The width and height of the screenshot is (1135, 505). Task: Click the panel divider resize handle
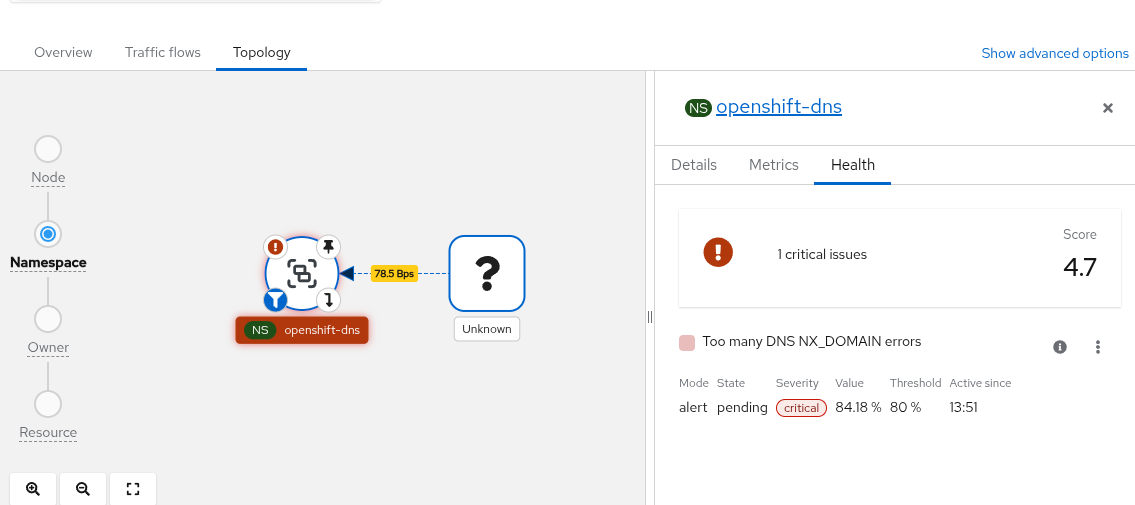[x=650, y=317]
